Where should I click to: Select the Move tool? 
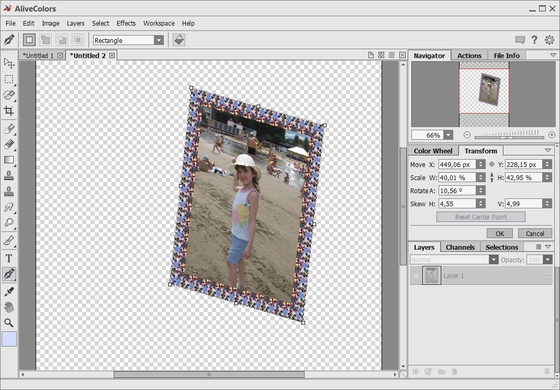pos(9,63)
